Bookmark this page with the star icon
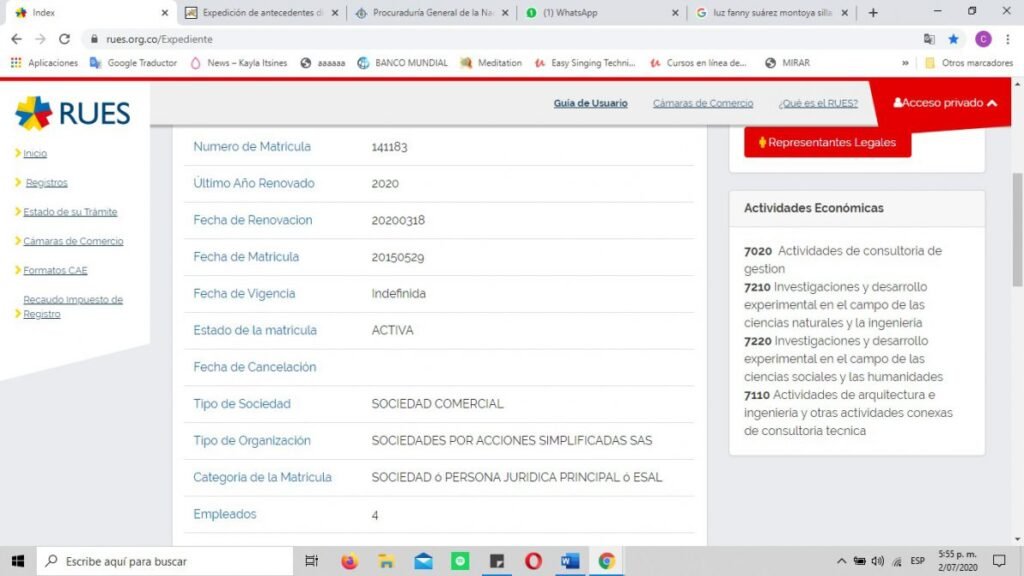 (x=954, y=39)
